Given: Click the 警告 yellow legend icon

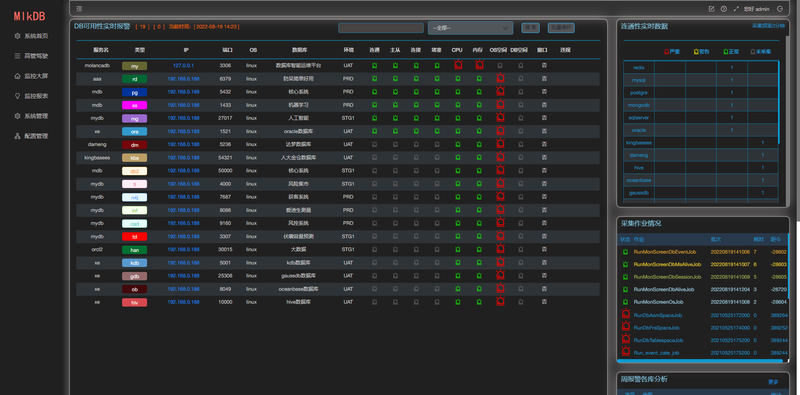Looking at the screenshot, I should point(696,52).
